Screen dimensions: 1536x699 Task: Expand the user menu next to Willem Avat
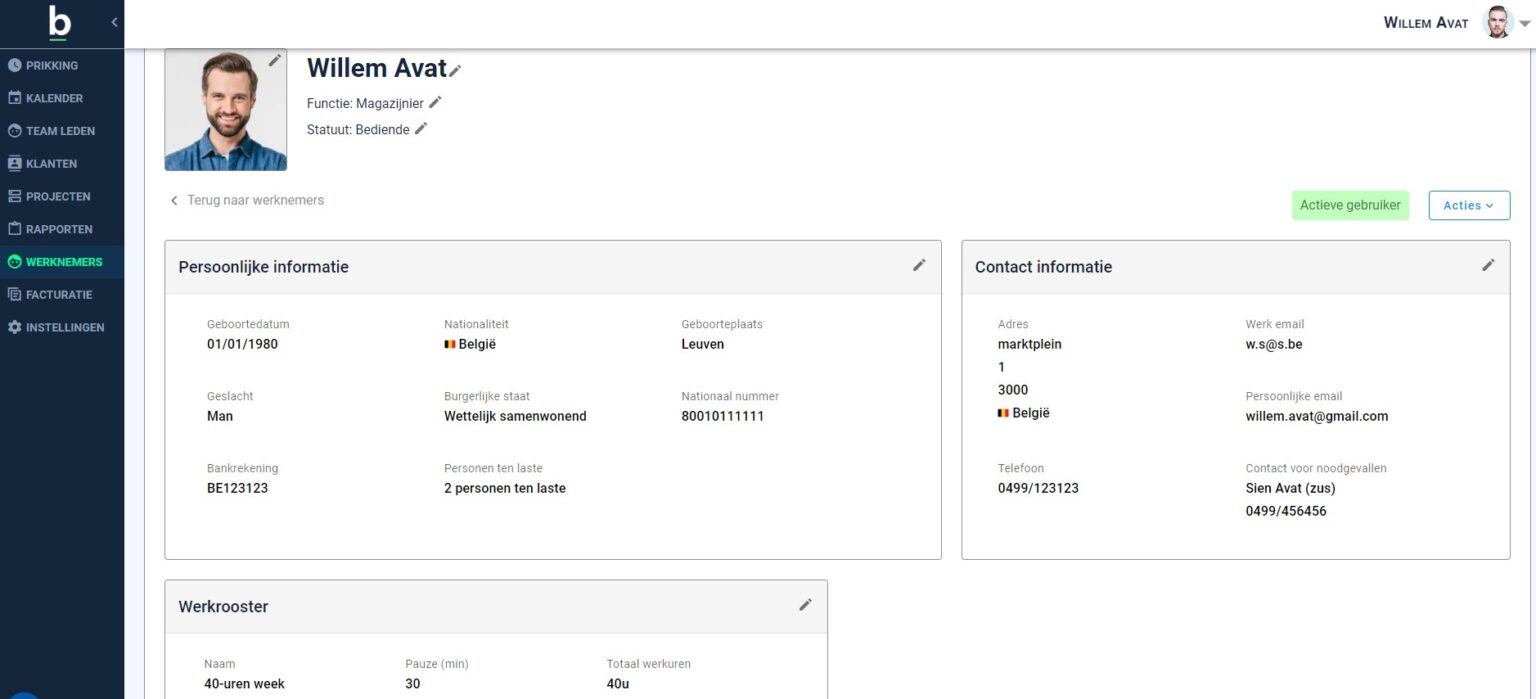[1524, 22]
